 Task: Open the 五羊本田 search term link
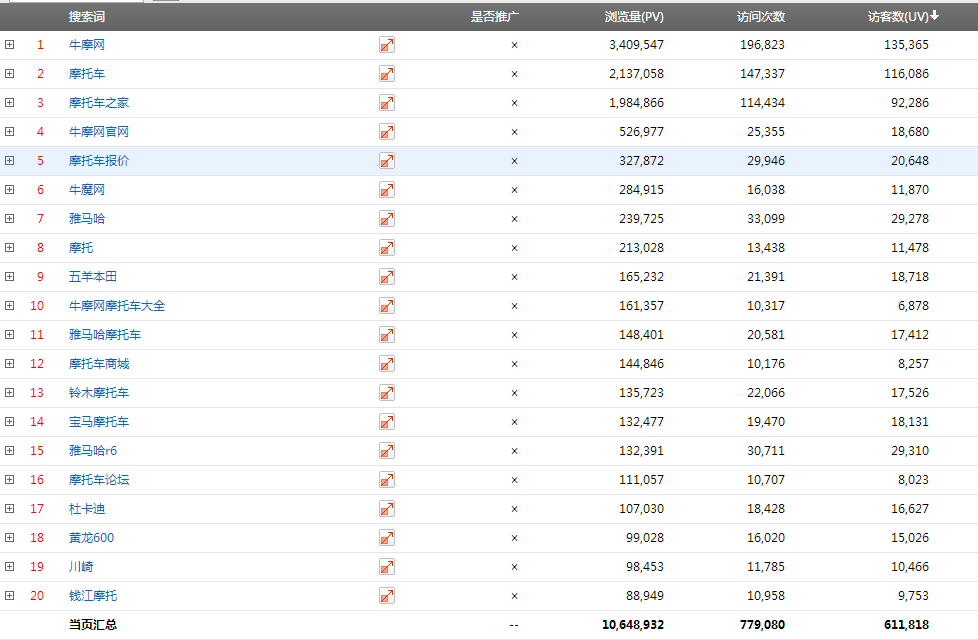pyautogui.click(x=93, y=277)
